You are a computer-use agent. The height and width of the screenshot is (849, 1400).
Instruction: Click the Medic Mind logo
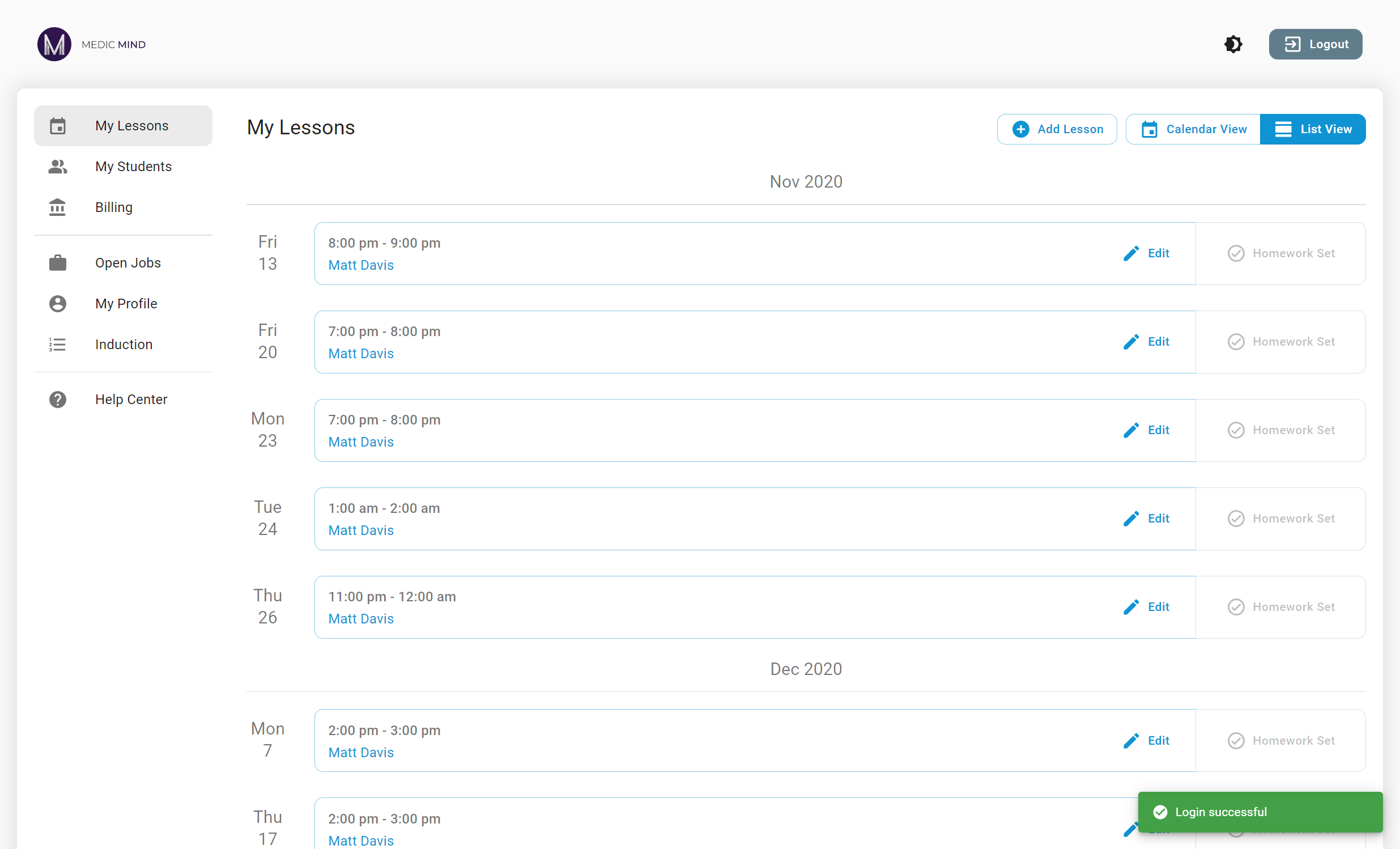click(x=54, y=44)
